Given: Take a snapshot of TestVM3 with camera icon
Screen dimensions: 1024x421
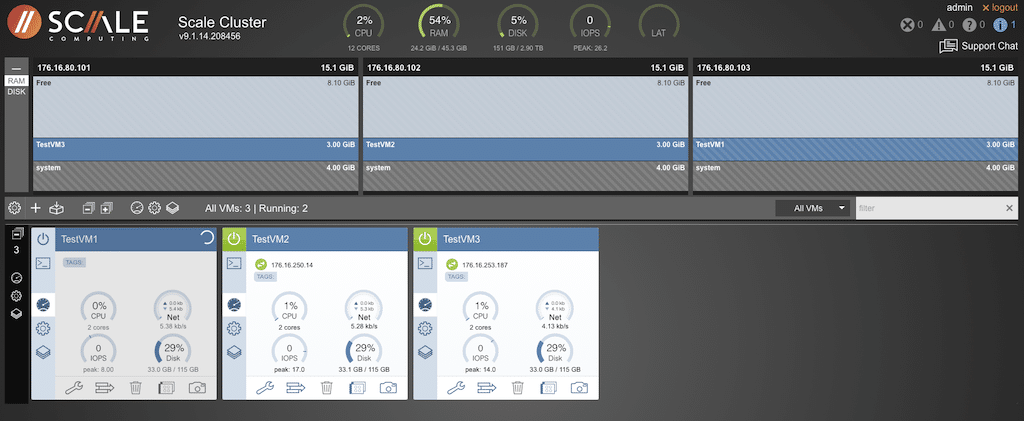Looking at the screenshot, I should [579, 388].
